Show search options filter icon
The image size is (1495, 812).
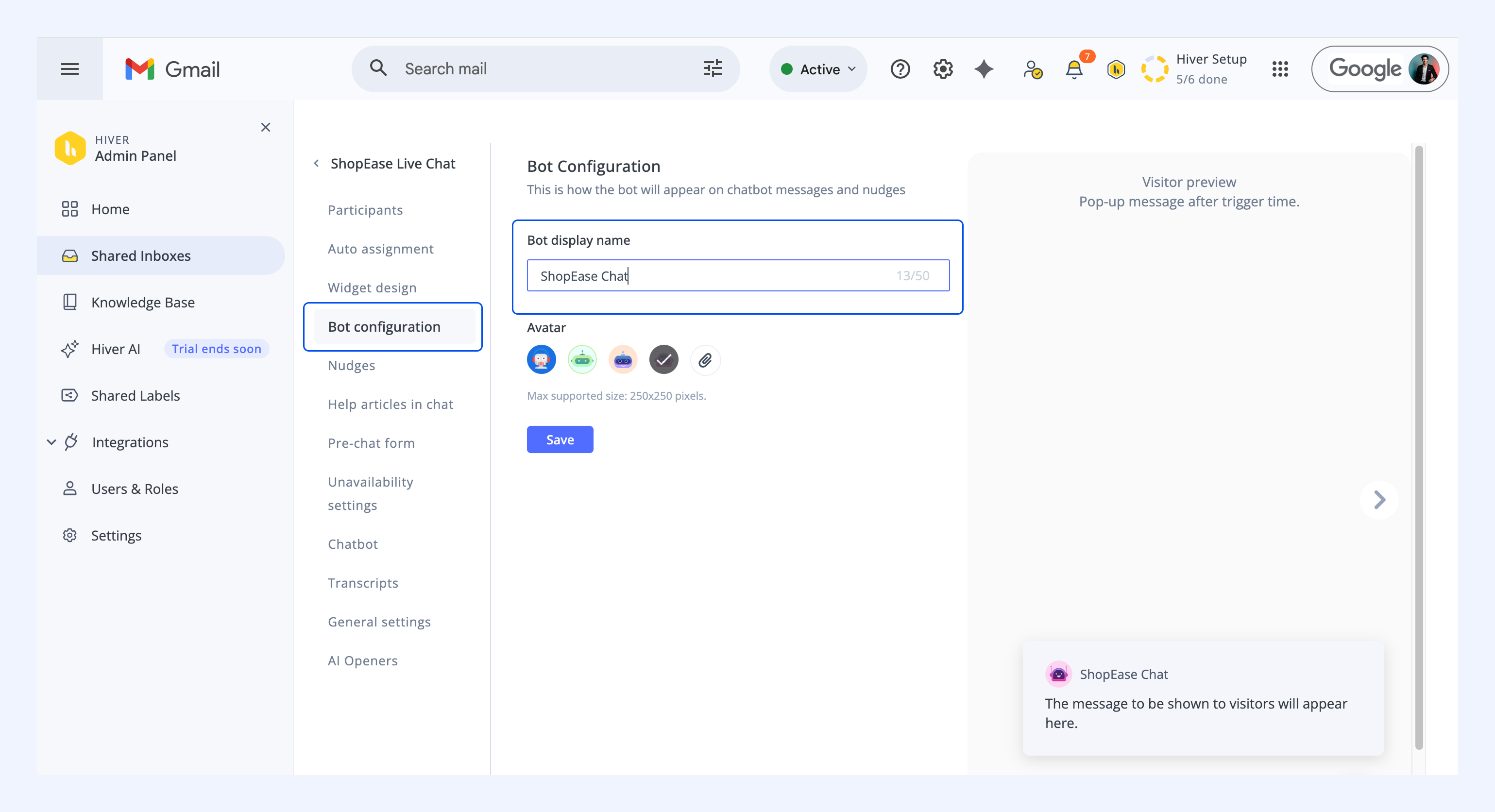[713, 68]
